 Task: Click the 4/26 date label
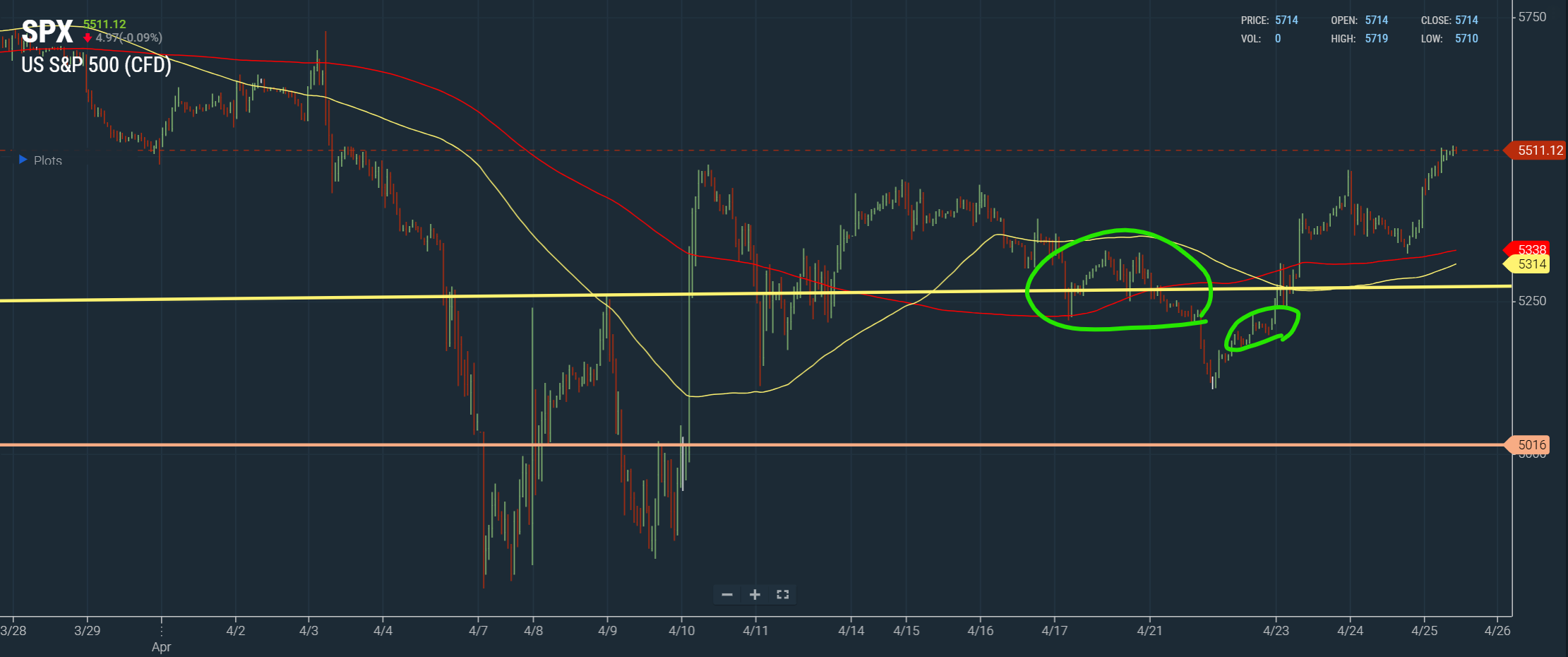click(x=1497, y=630)
